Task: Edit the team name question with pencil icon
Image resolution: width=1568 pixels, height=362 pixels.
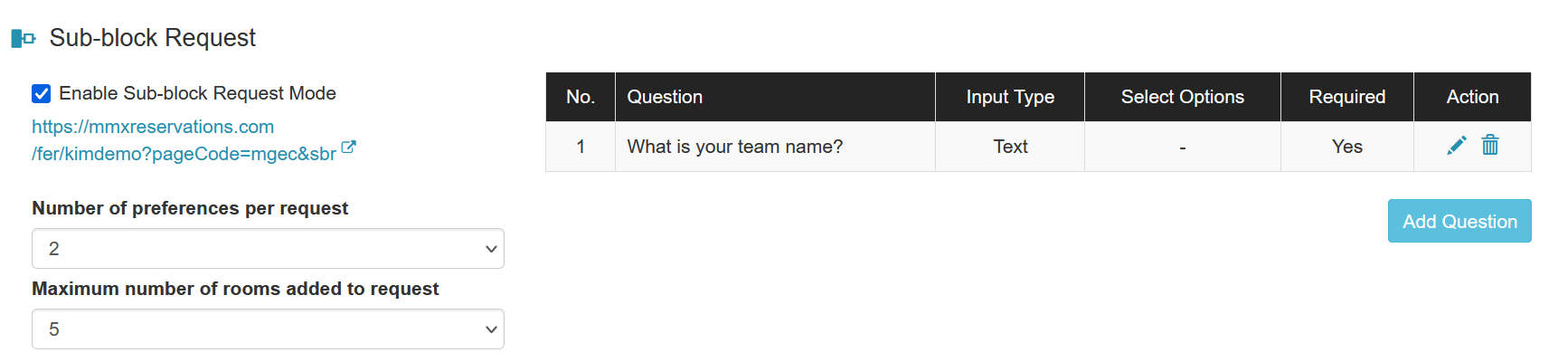Action: coord(1456,146)
